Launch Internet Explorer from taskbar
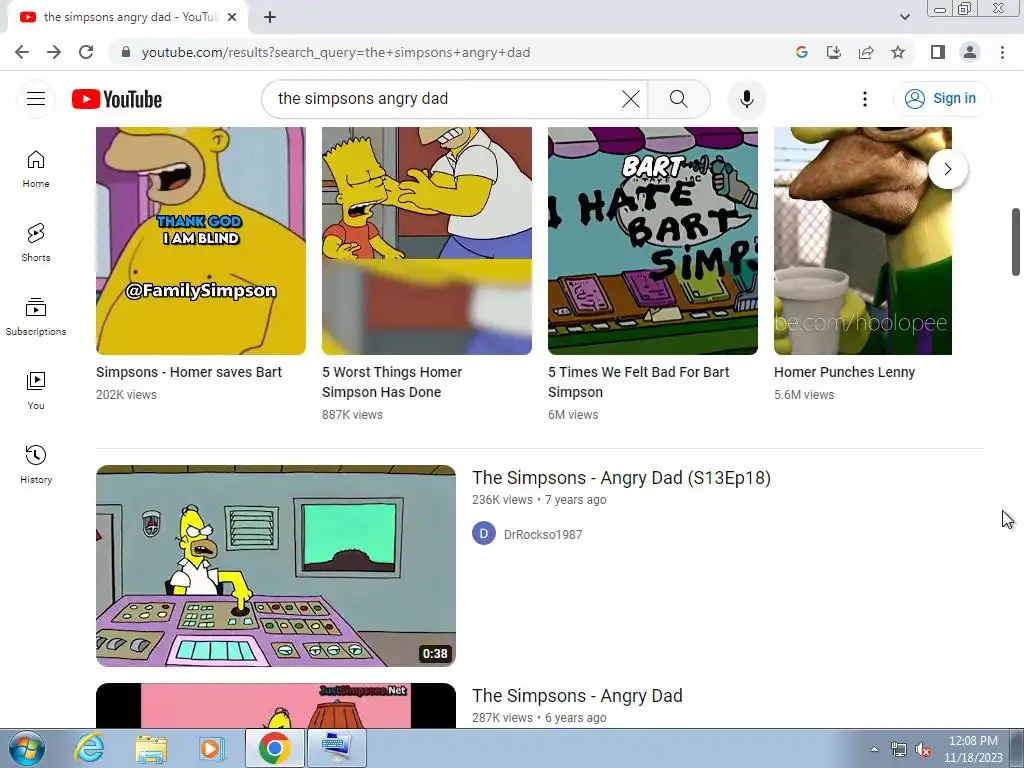This screenshot has width=1024, height=768. [89, 748]
